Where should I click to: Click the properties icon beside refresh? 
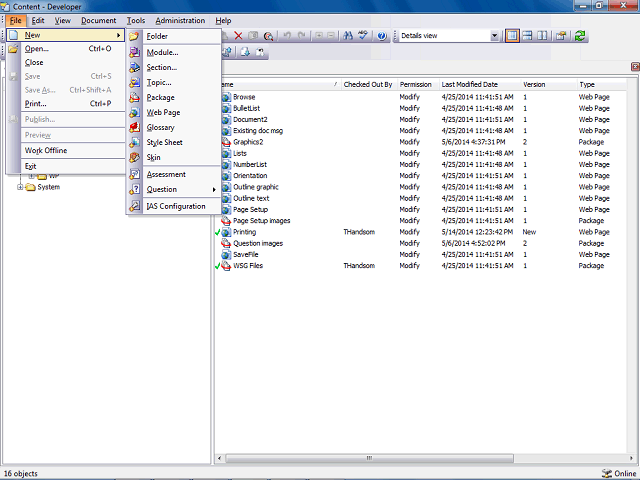(x=561, y=36)
